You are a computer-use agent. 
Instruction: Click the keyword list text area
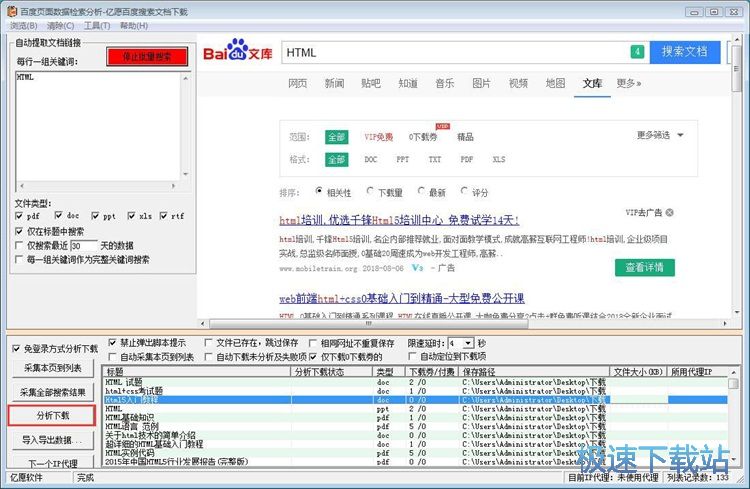click(99, 126)
